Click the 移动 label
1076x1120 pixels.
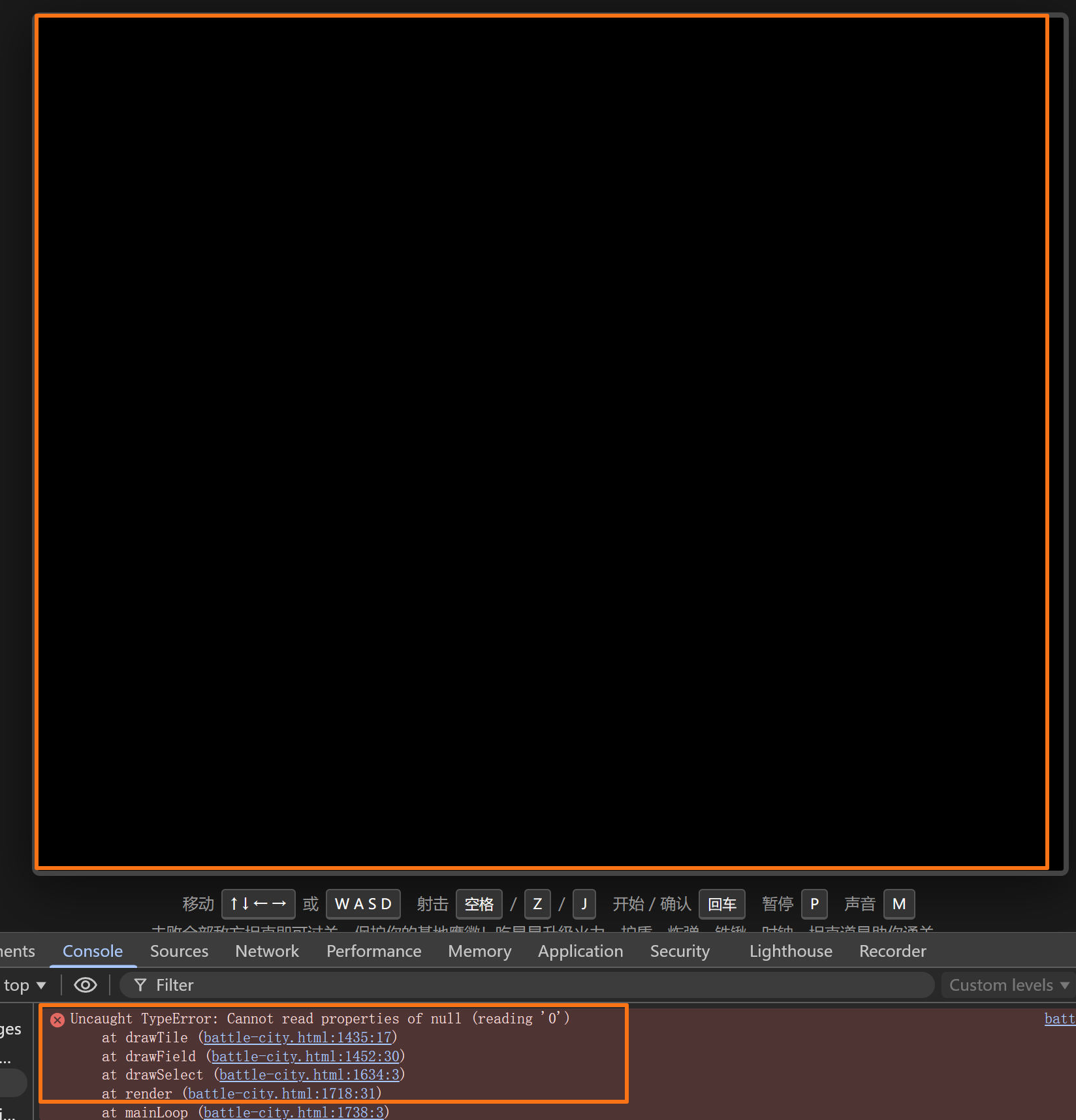198,904
